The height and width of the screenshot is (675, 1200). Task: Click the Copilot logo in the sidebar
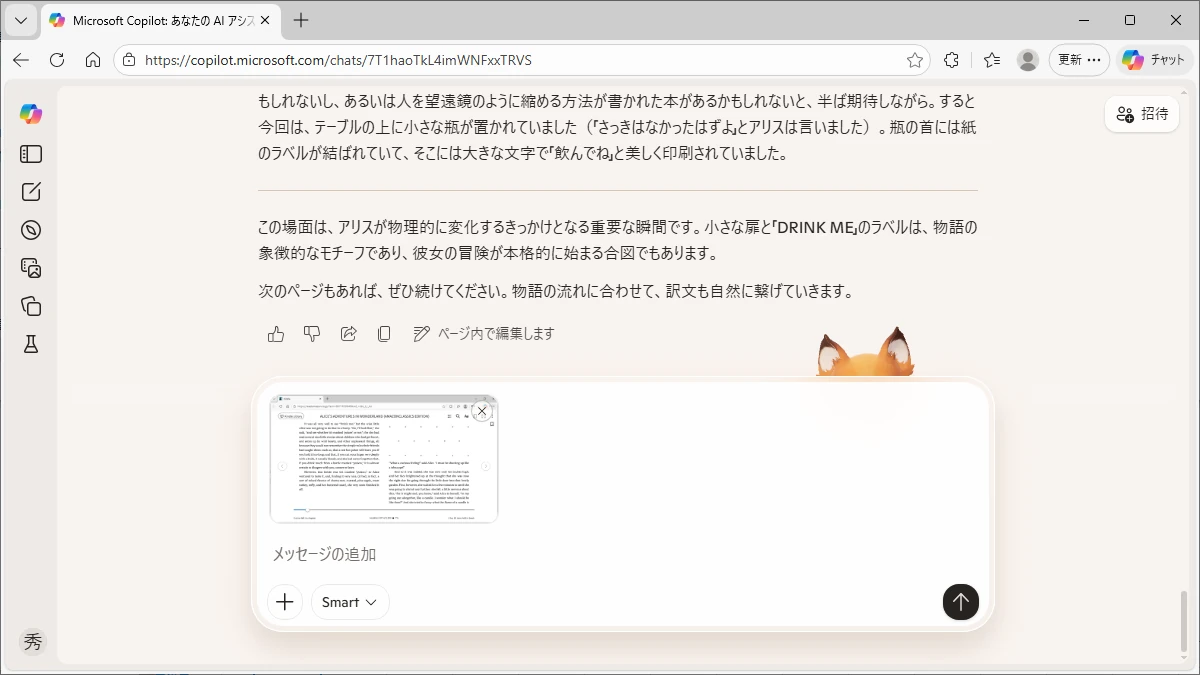(x=31, y=114)
